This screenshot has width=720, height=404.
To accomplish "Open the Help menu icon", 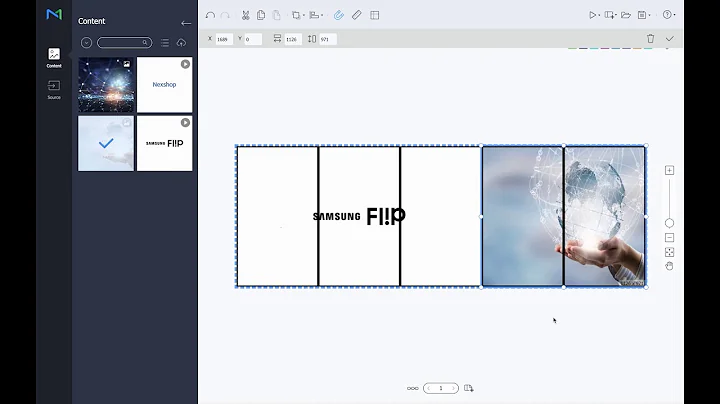I will [669, 15].
